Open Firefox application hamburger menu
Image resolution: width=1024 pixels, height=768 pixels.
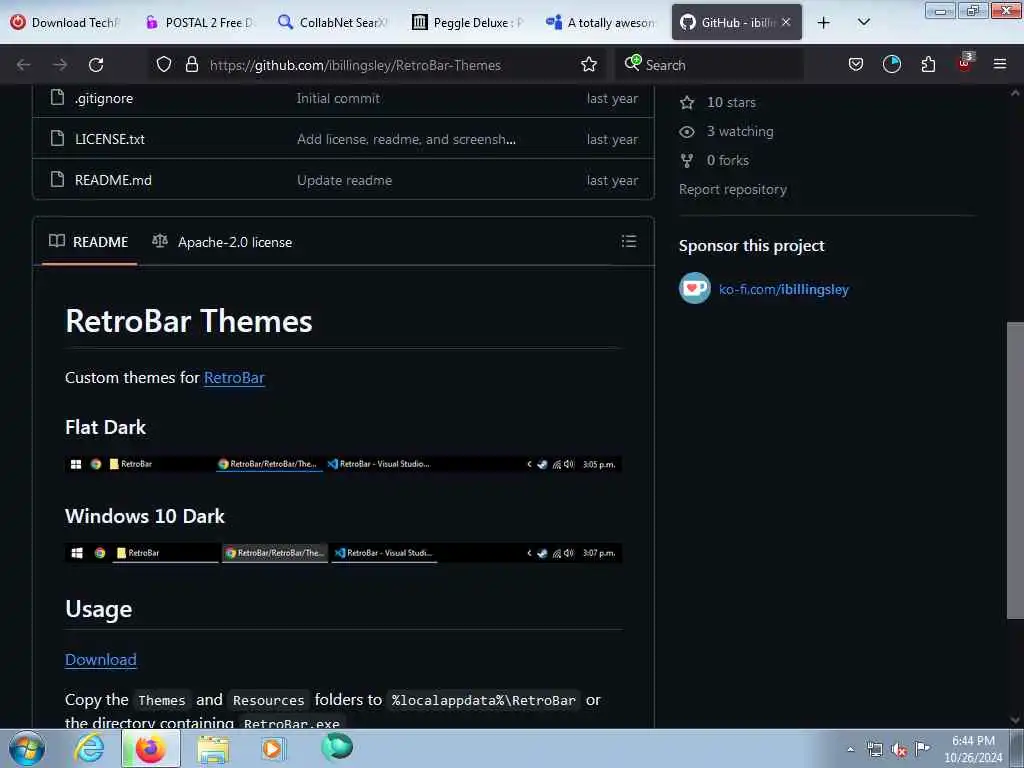pyautogui.click(x=999, y=64)
